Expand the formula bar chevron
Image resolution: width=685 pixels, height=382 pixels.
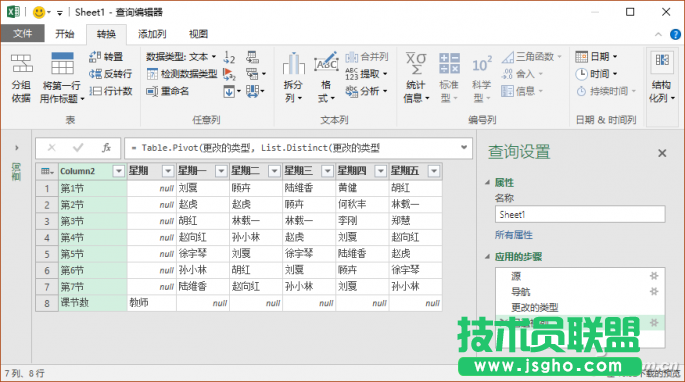[464, 148]
